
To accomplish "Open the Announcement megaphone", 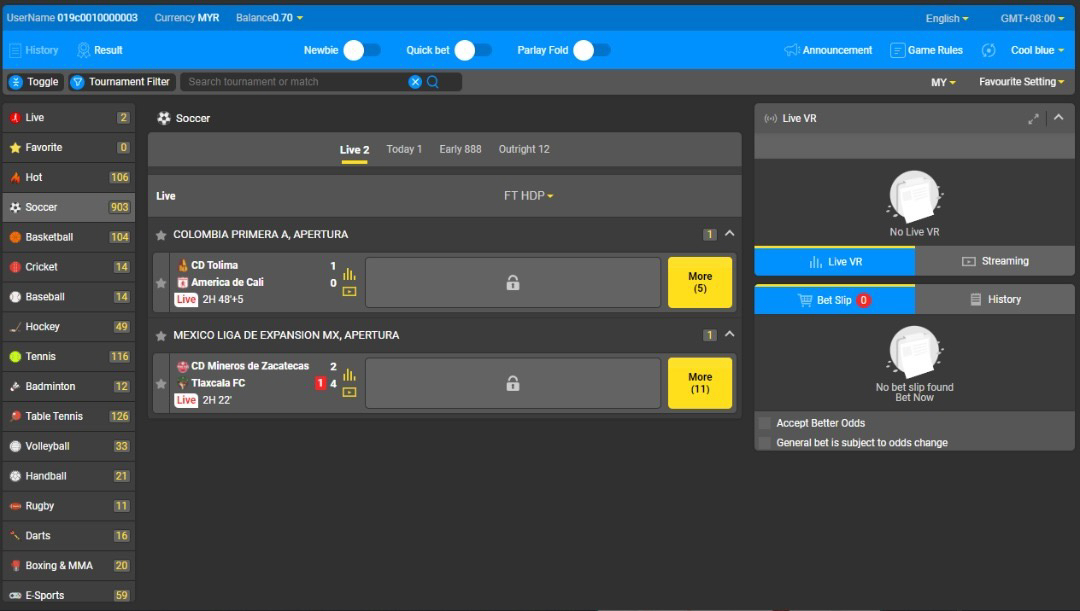I will (792, 50).
